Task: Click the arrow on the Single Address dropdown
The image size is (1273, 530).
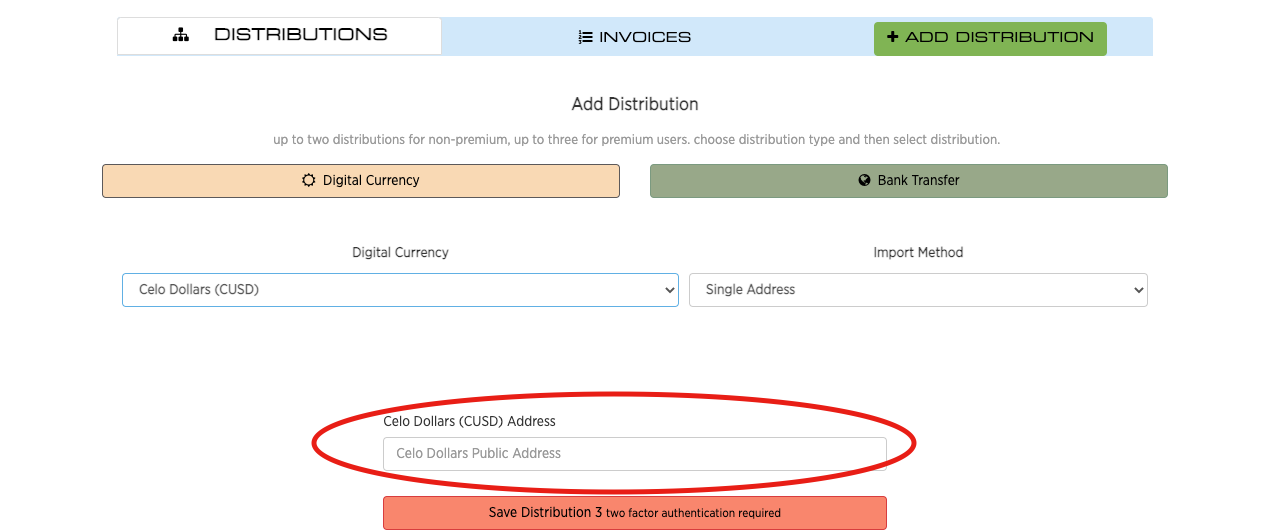Action: tap(1138, 290)
